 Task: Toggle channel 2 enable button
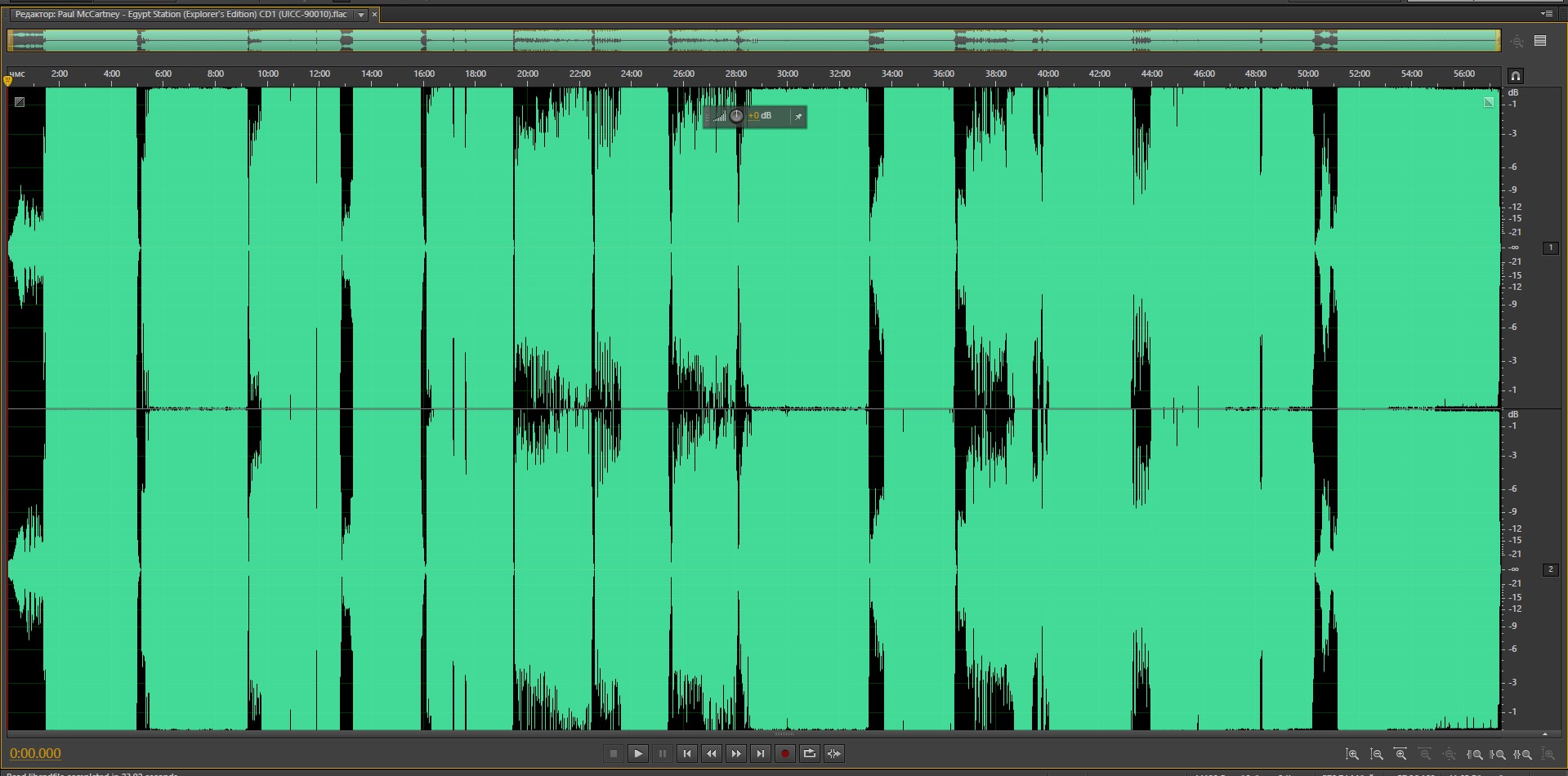click(x=1550, y=569)
